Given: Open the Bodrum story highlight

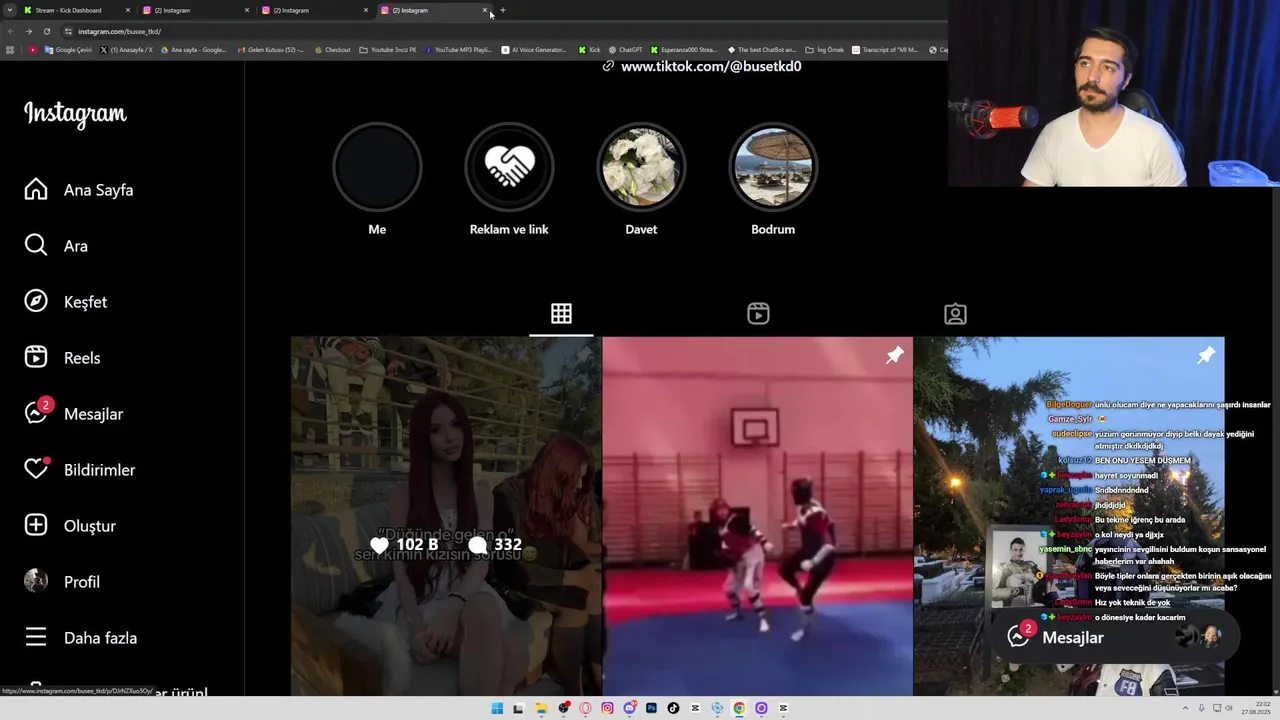Looking at the screenshot, I should pyautogui.click(x=773, y=167).
